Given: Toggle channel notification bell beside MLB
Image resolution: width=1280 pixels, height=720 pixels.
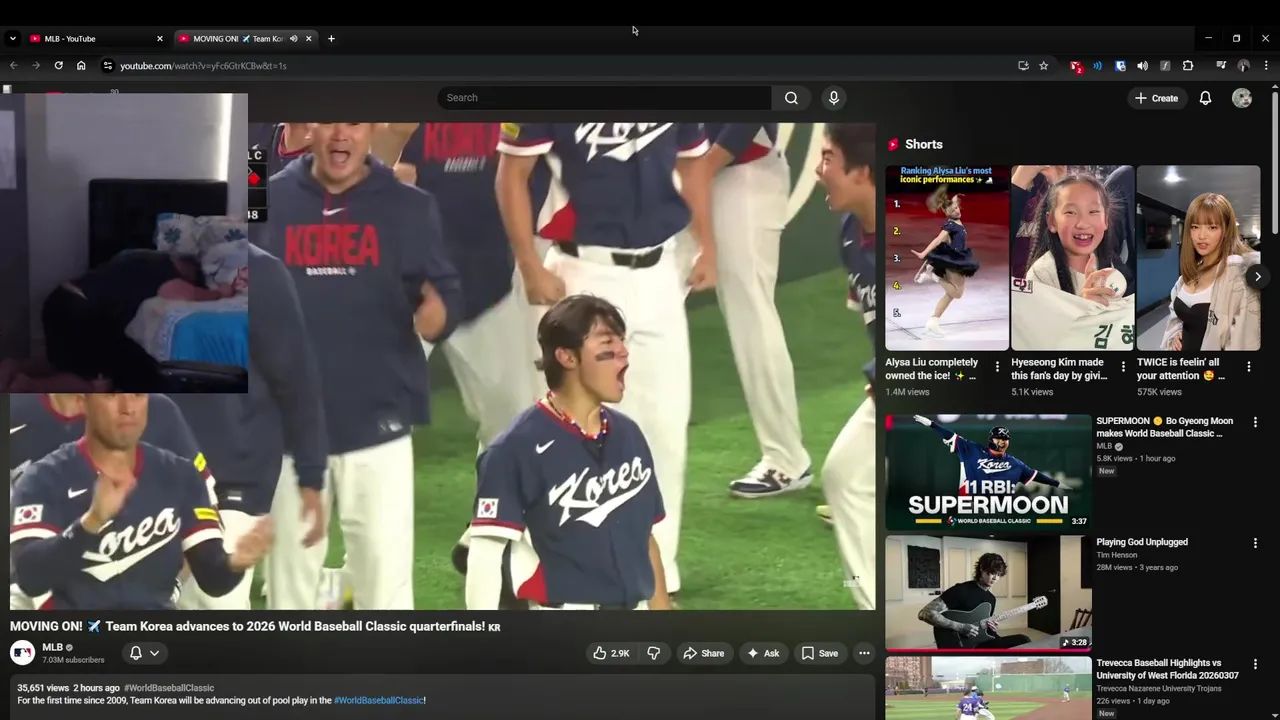Looking at the screenshot, I should click(x=136, y=653).
